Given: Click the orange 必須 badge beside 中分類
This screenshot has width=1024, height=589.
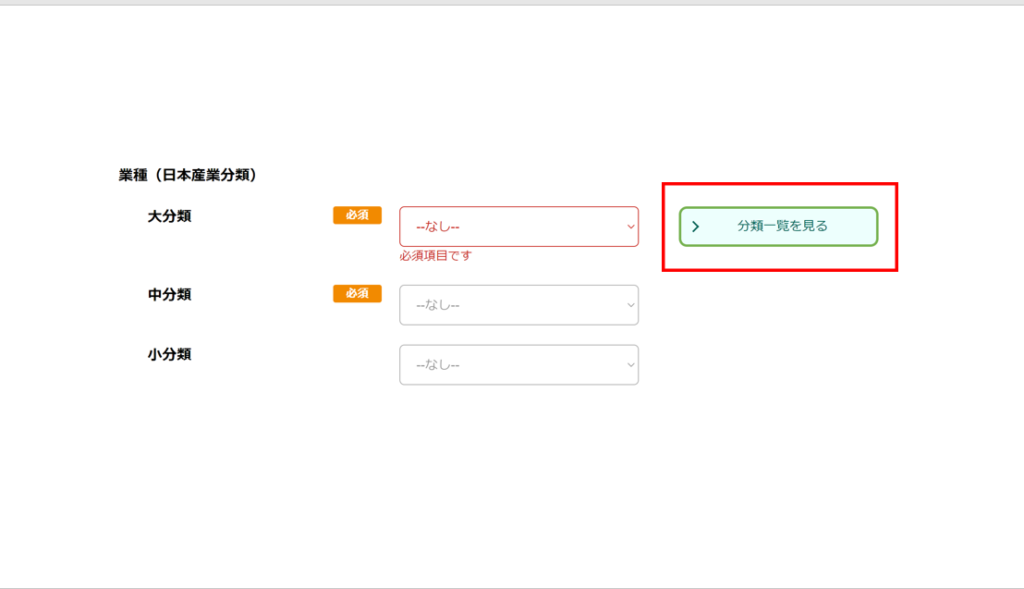Looking at the screenshot, I should pyautogui.click(x=357, y=293).
